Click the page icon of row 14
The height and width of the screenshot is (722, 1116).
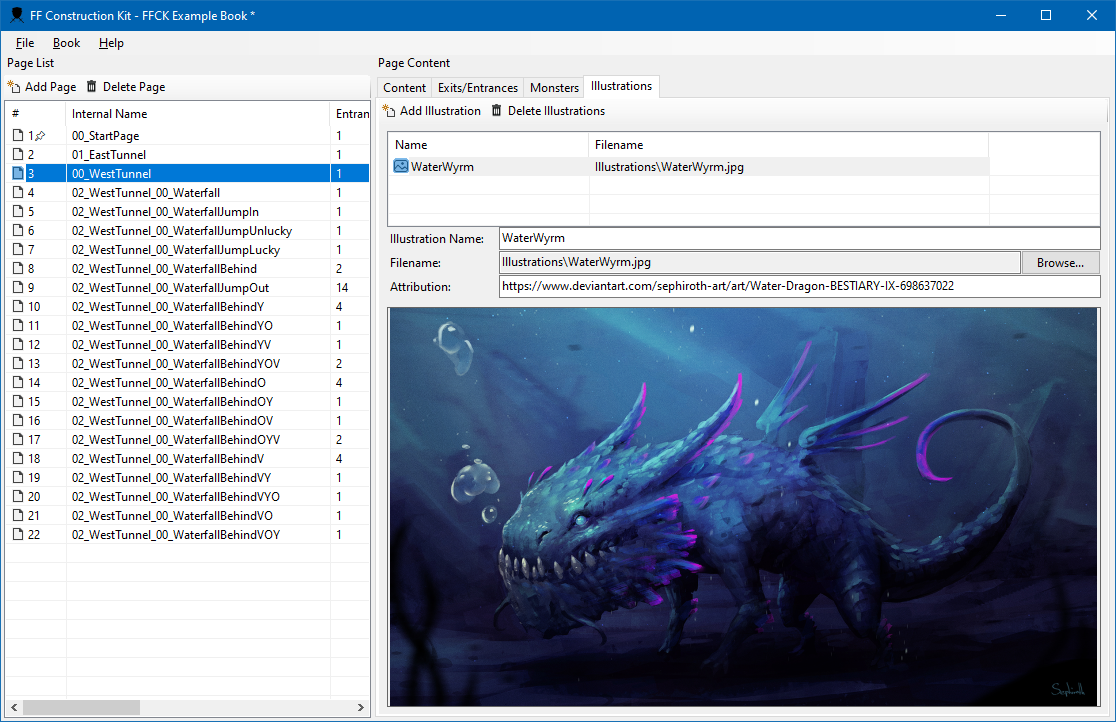point(19,382)
